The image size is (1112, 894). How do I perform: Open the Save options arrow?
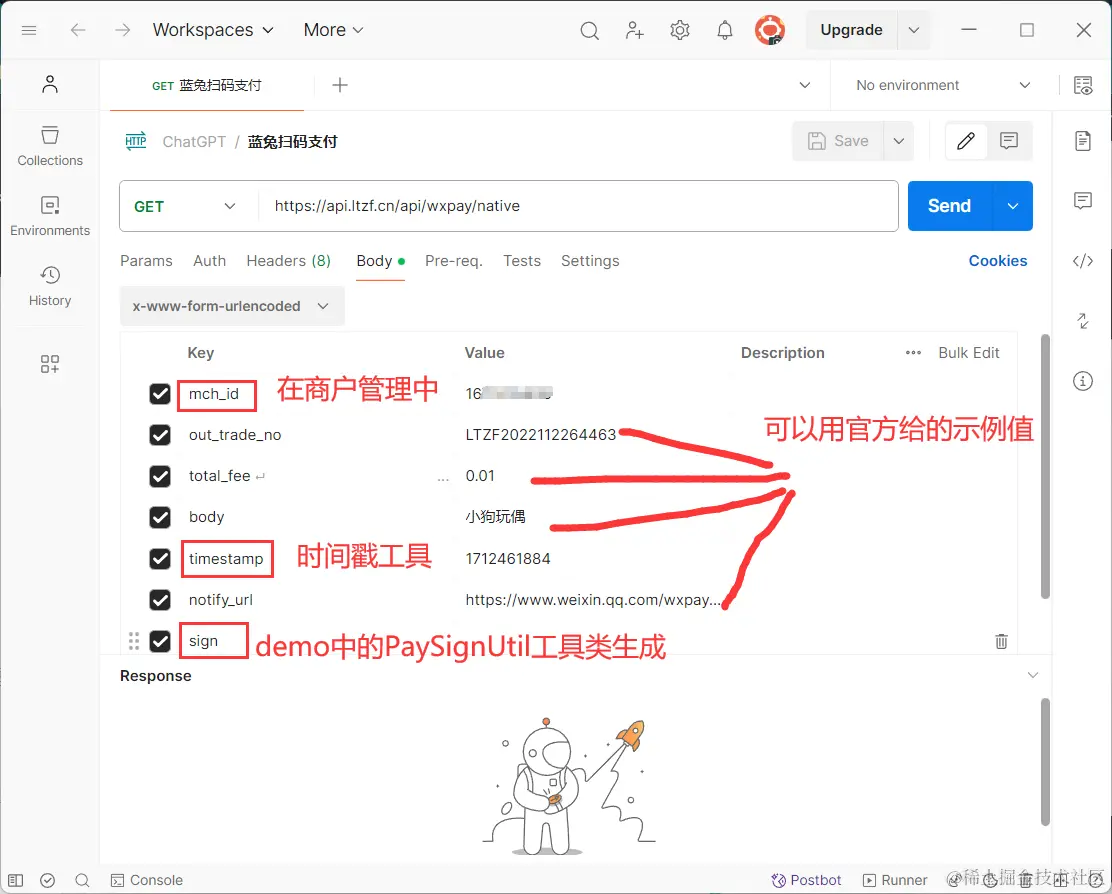tap(899, 141)
